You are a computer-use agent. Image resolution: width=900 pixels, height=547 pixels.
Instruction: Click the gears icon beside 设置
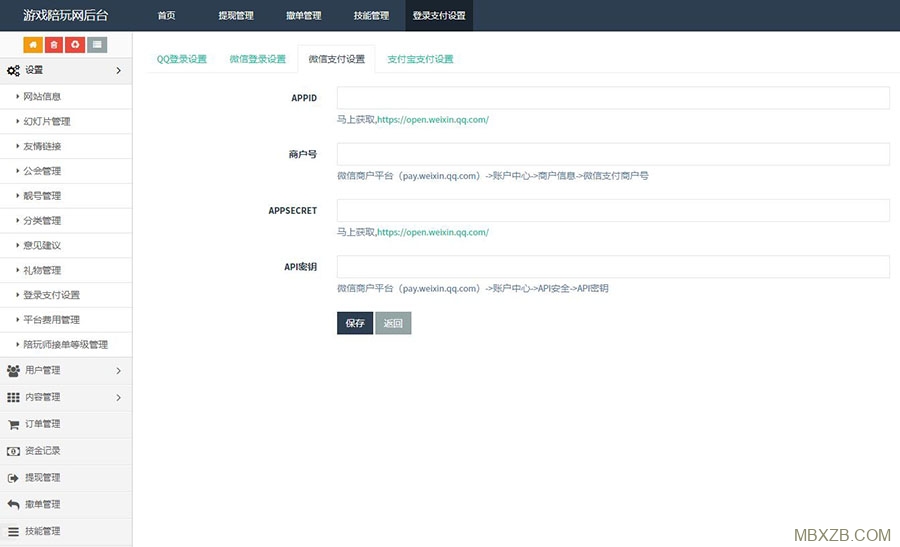[13, 71]
